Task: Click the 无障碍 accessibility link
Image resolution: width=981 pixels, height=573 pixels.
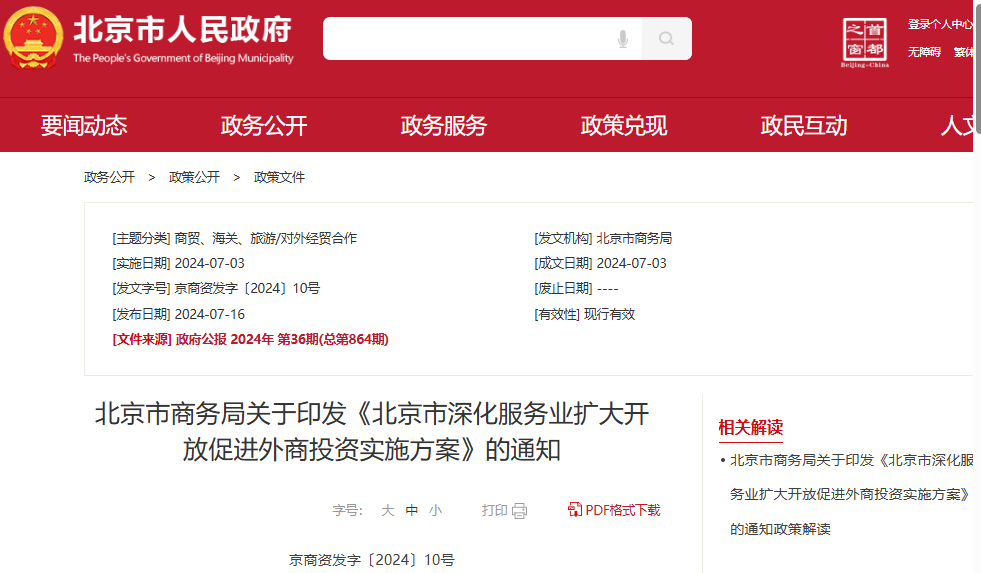Action: [924, 52]
